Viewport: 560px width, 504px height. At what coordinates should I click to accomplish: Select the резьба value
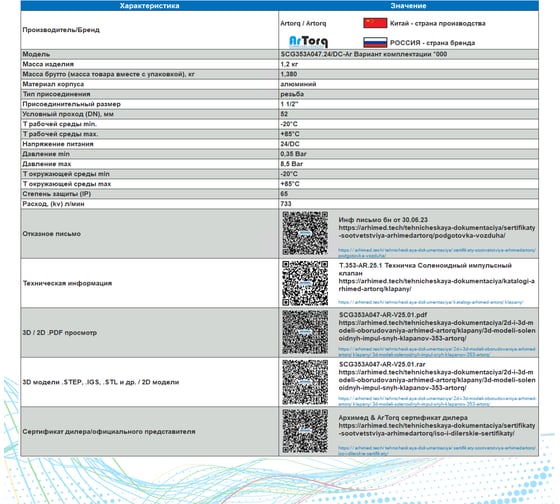(x=292, y=94)
